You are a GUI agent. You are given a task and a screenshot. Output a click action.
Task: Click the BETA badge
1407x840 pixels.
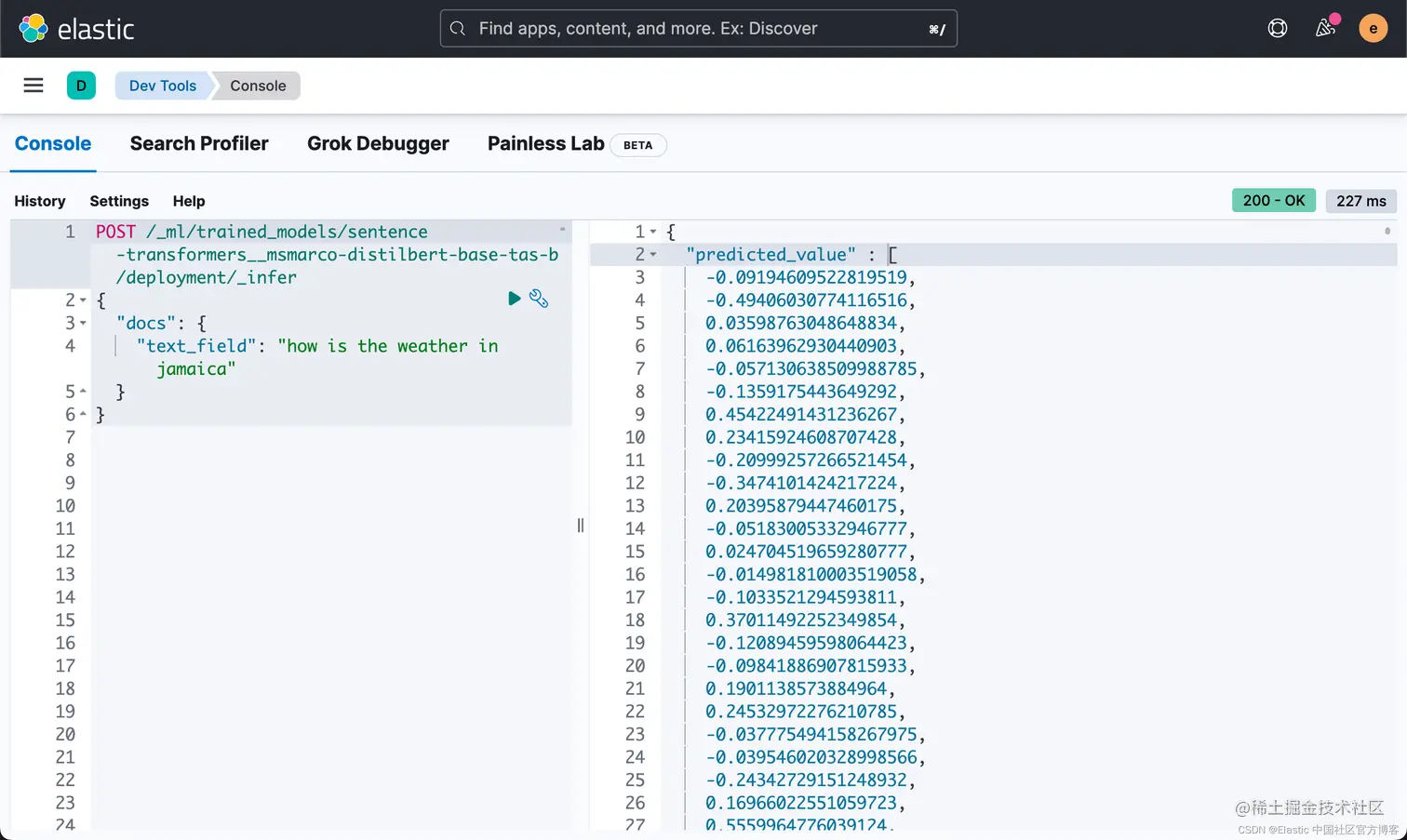click(x=637, y=145)
